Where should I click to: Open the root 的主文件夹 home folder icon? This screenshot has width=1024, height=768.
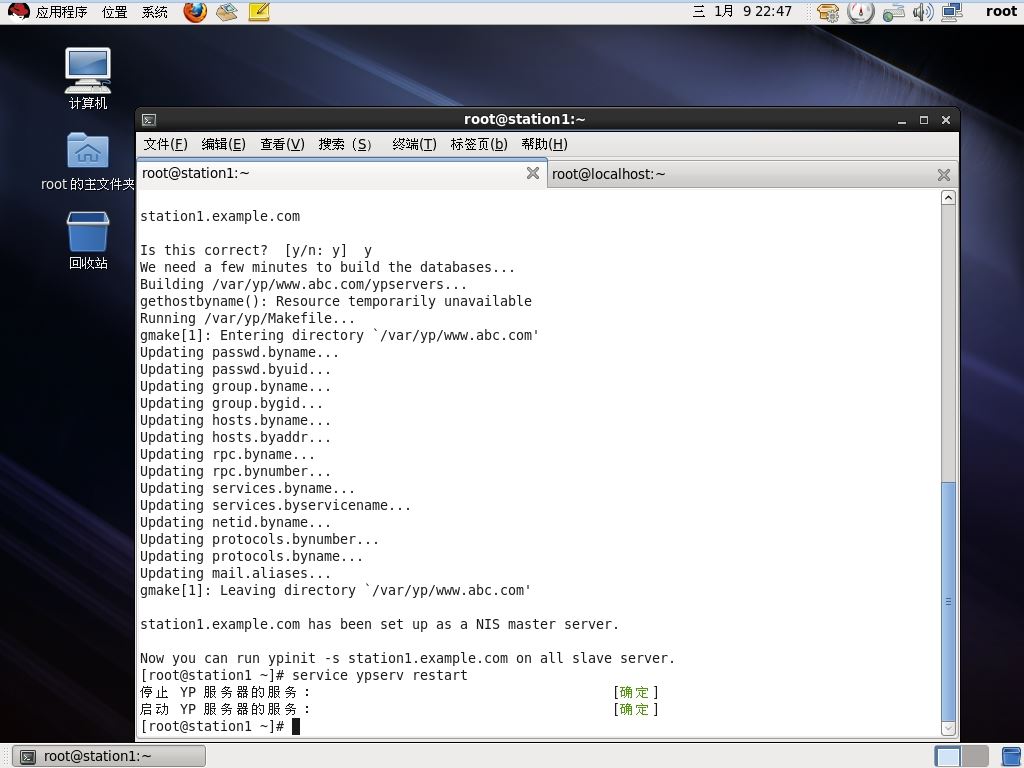[x=88, y=161]
